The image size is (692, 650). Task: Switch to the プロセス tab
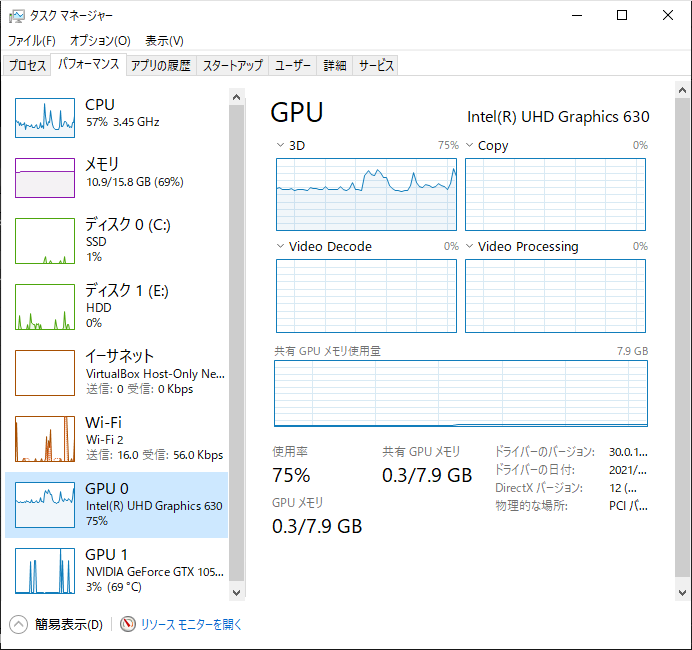28,66
